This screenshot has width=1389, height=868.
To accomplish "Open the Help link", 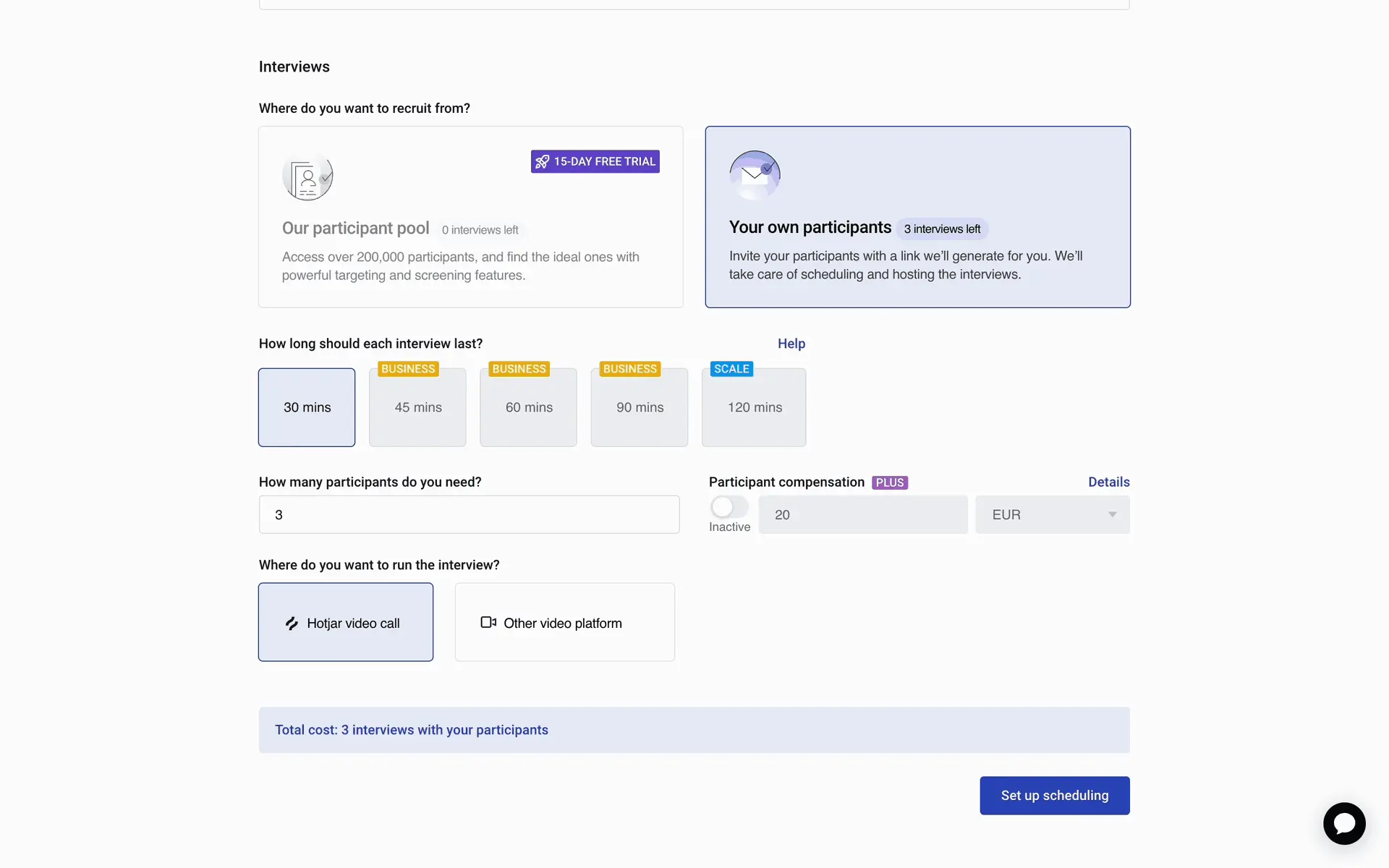I will (x=791, y=344).
